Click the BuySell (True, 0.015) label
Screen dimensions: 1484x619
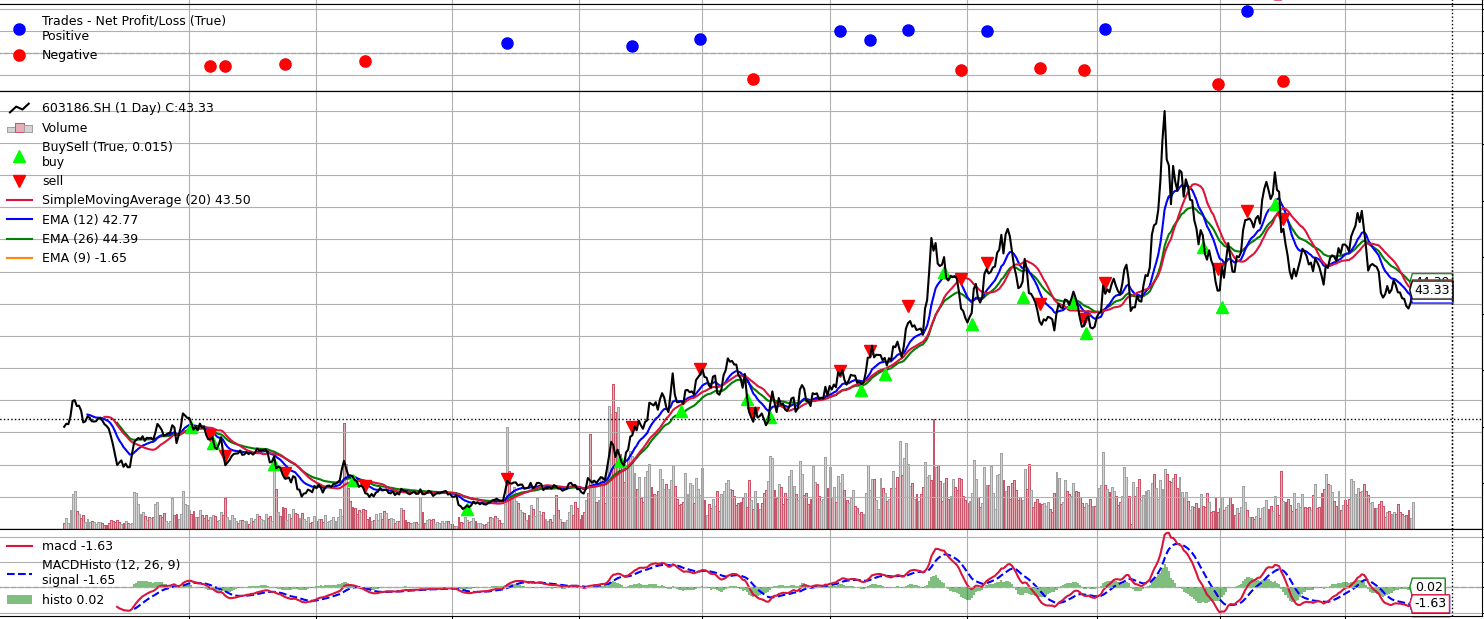(x=107, y=147)
